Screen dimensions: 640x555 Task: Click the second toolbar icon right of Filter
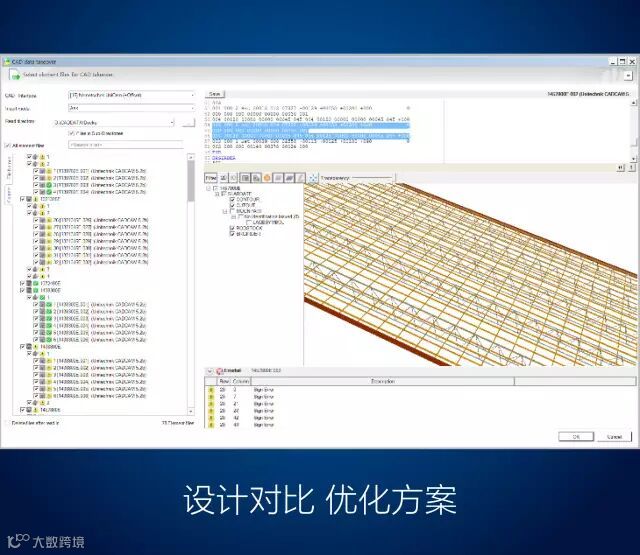tap(233, 178)
